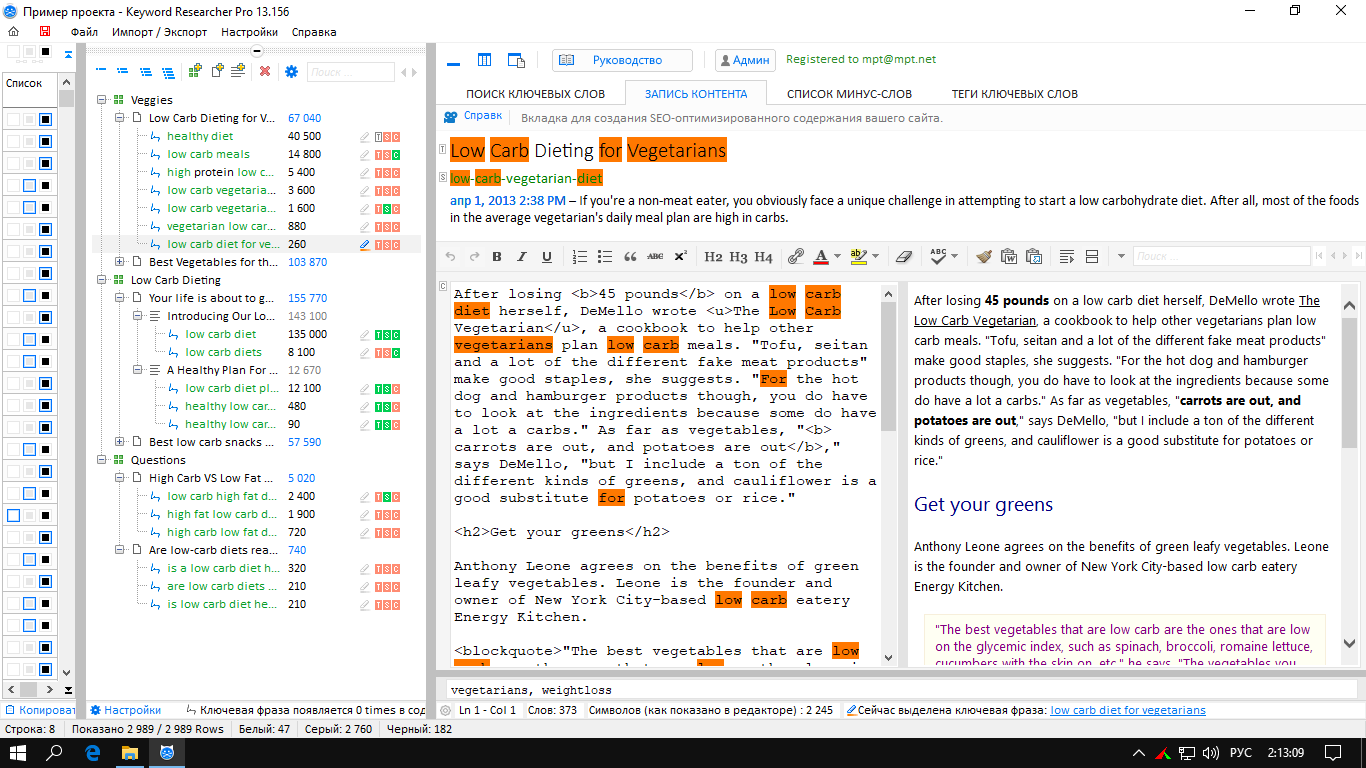The height and width of the screenshot is (768, 1366).
Task: Expand the tree to the fourth level
Action: (170, 71)
